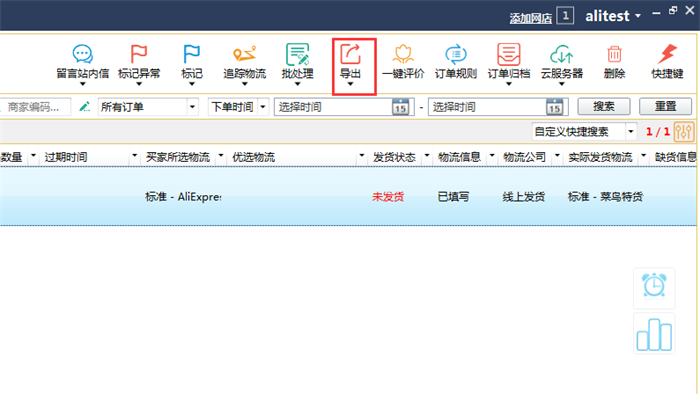The height and width of the screenshot is (394, 700).
Task: Open the 云服务器 cloud server tool
Action: [562, 54]
